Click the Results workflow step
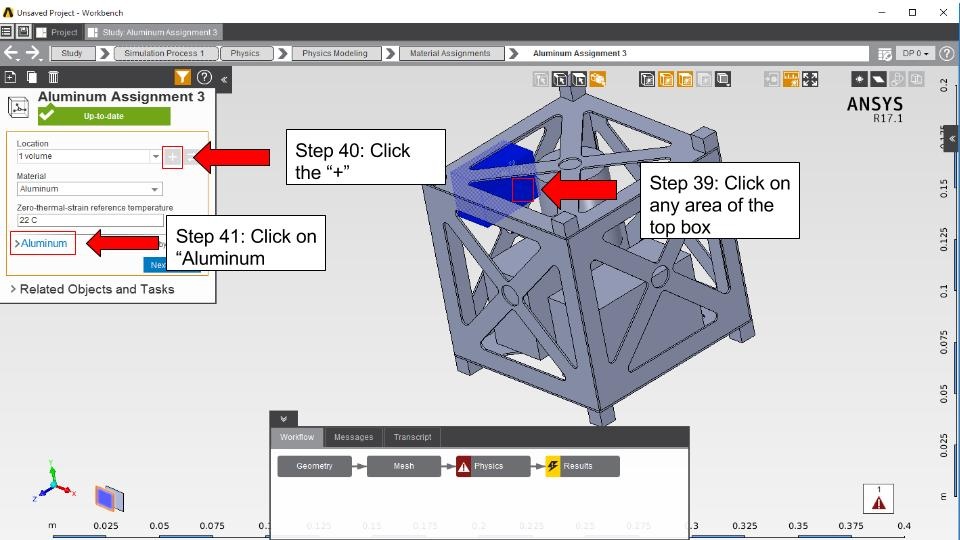 (x=583, y=466)
